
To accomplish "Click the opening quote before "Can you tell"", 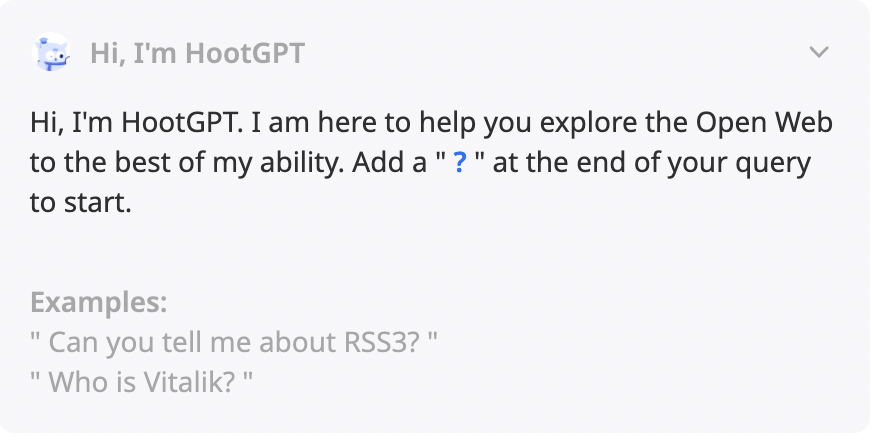I will [x=36, y=343].
